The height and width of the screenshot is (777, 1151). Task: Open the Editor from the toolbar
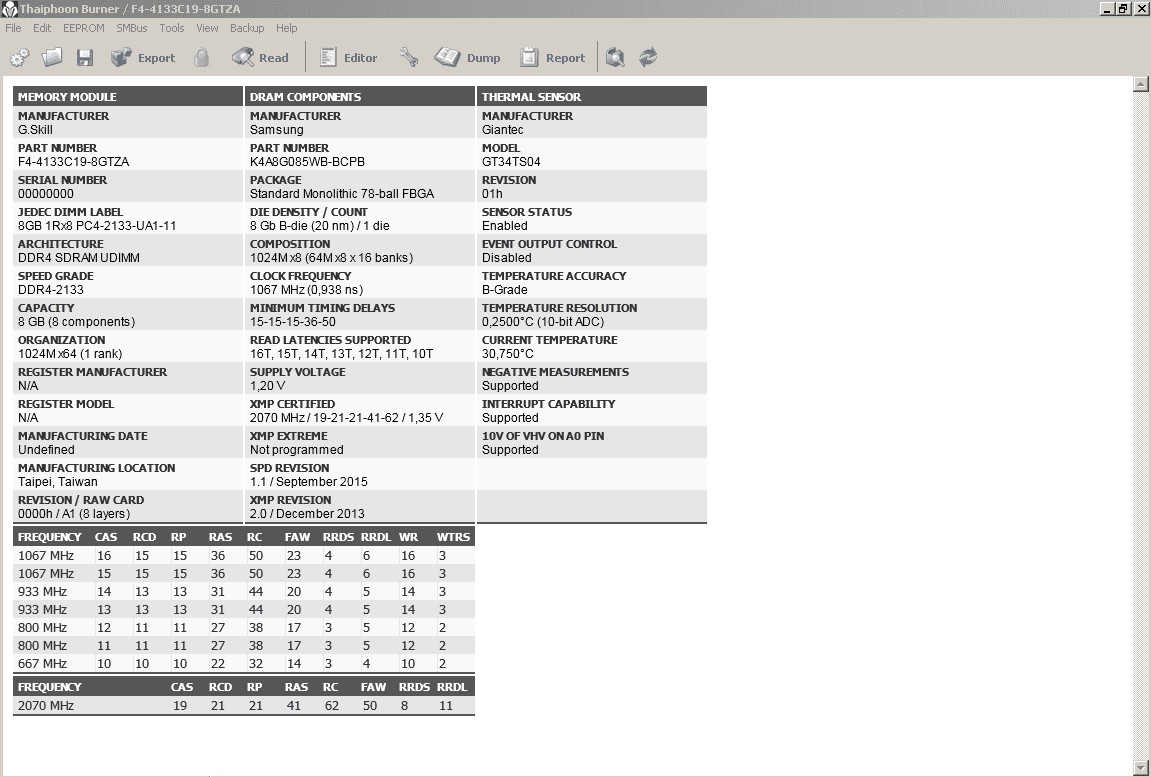[x=349, y=57]
